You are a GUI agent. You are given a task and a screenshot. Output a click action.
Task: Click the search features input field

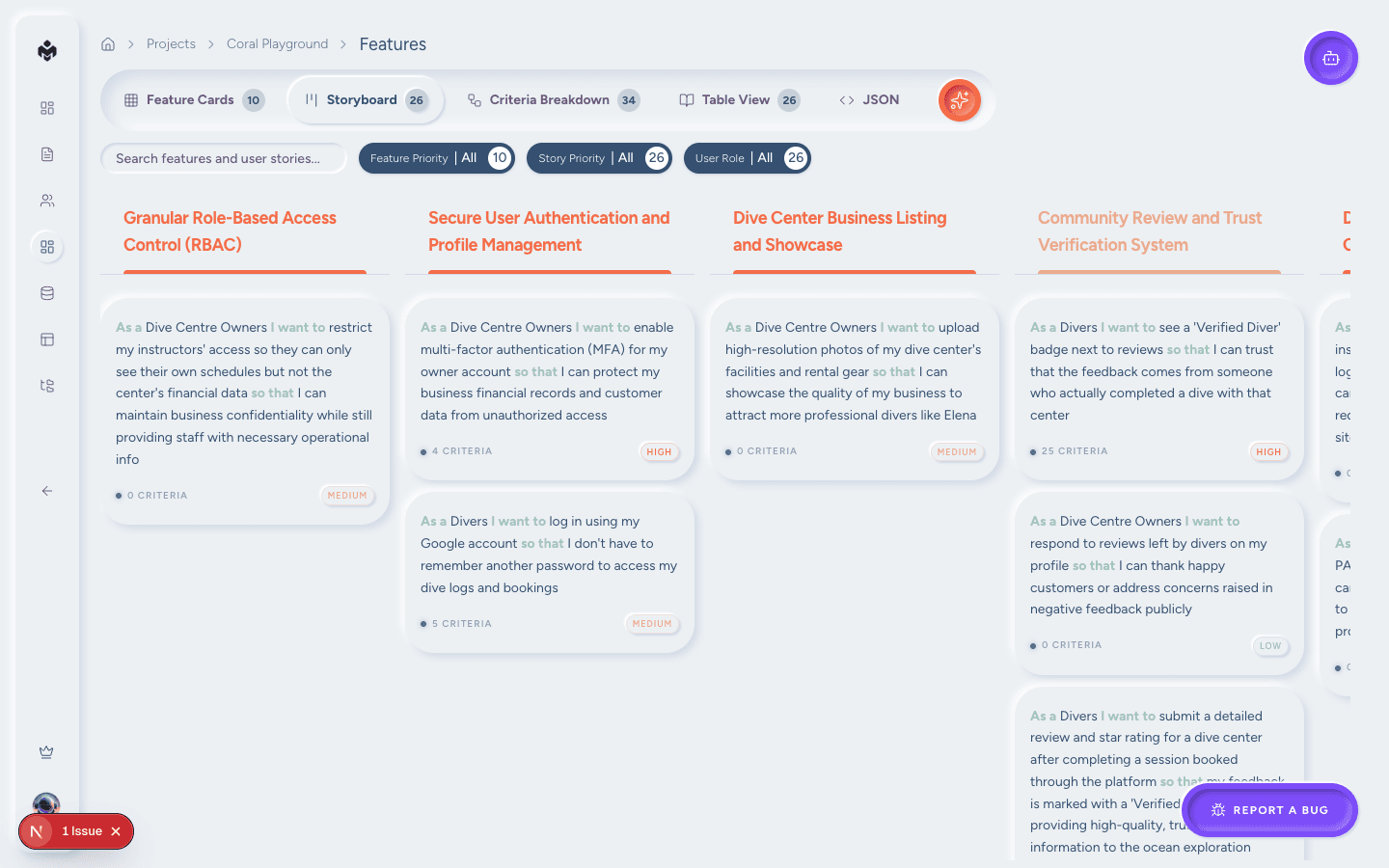click(x=223, y=157)
